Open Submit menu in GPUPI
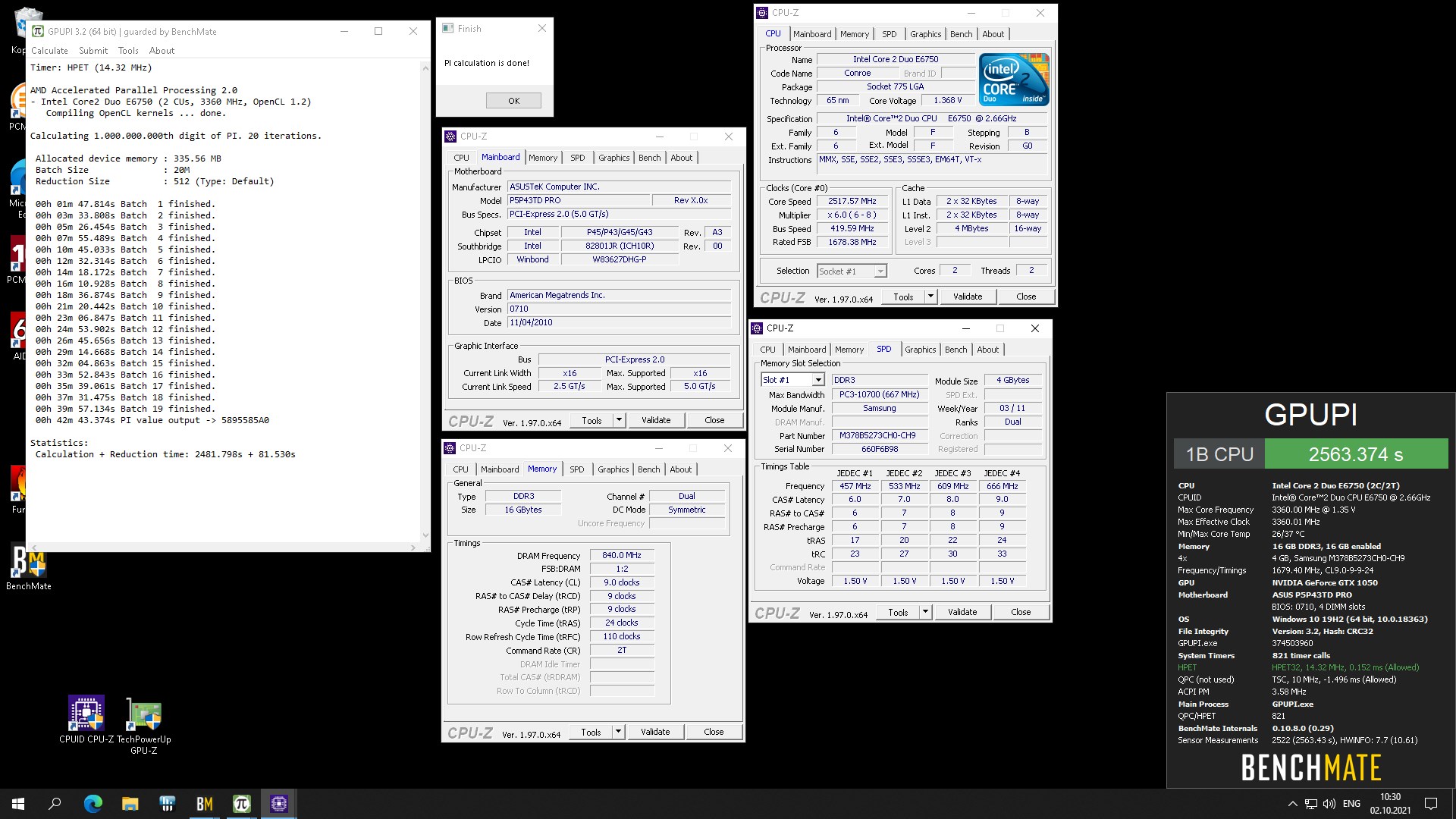Screen dimensions: 1456x819 (93, 51)
